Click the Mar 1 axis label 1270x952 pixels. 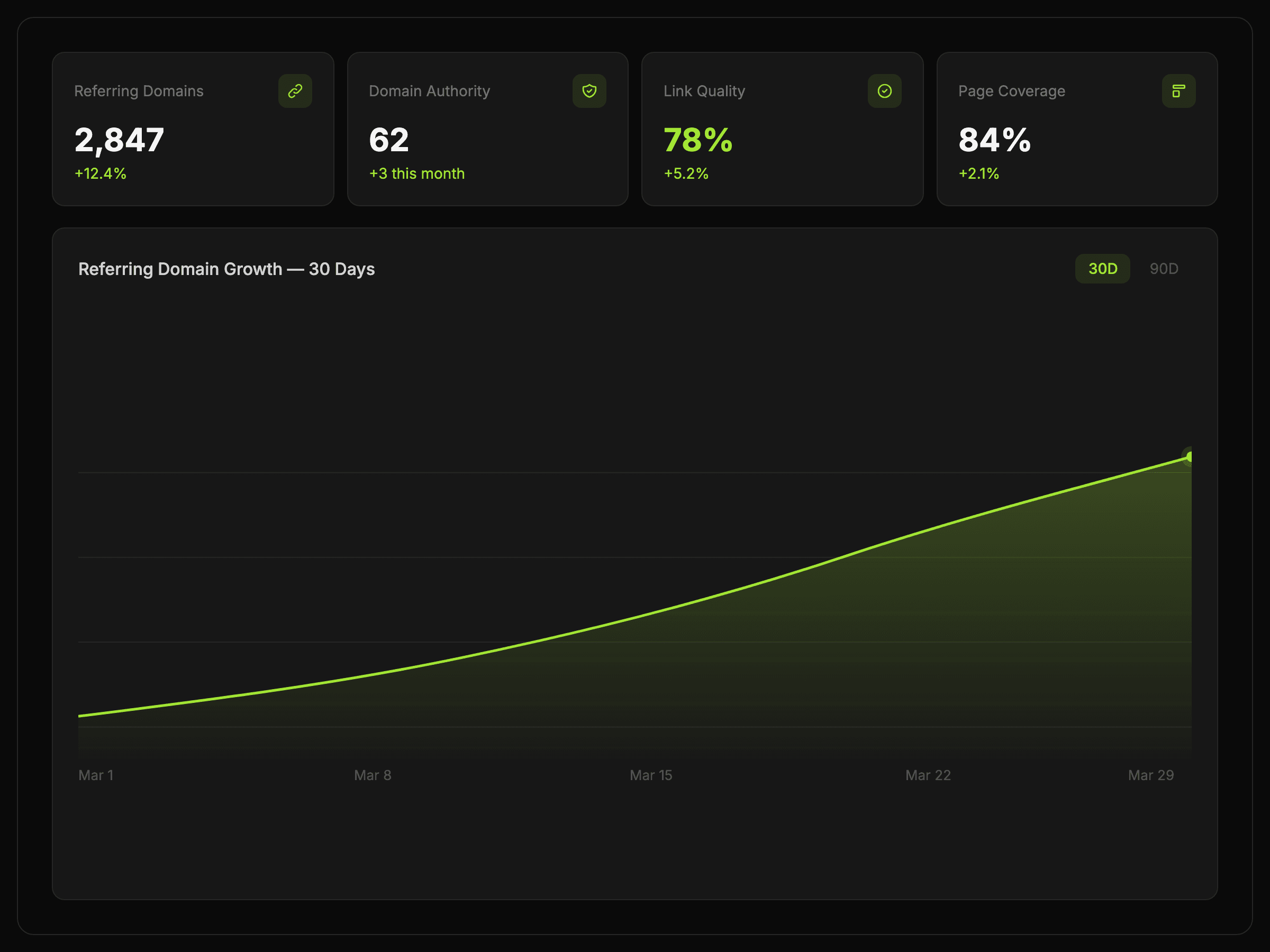click(x=96, y=775)
